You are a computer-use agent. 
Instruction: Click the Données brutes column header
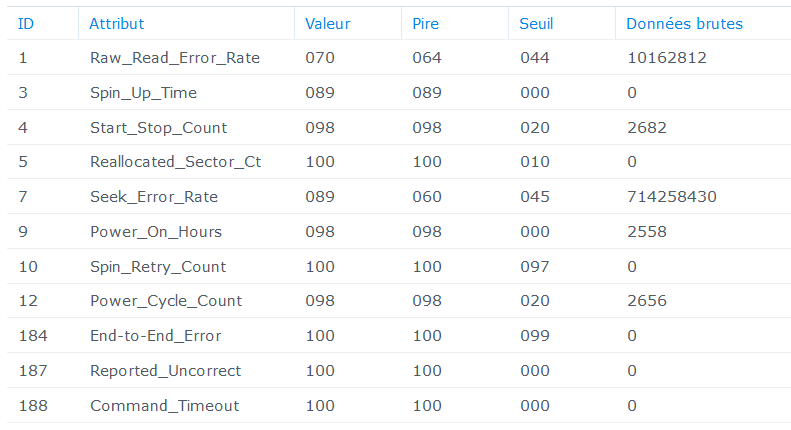pyautogui.click(x=703, y=24)
